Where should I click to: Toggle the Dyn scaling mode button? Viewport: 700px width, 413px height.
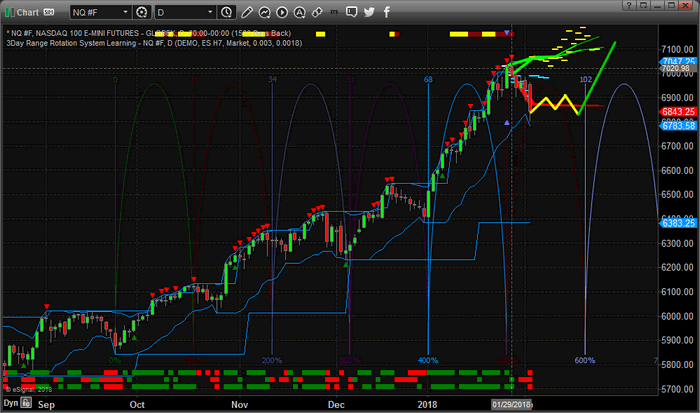pyautogui.click(x=11, y=403)
